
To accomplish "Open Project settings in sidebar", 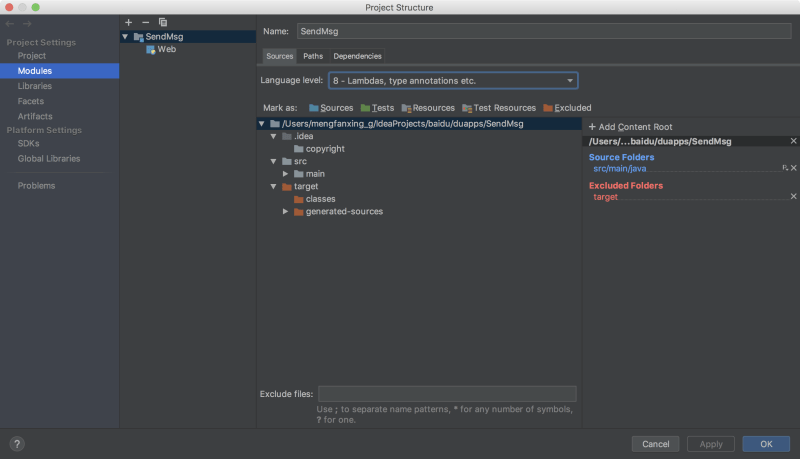I will click(32, 56).
